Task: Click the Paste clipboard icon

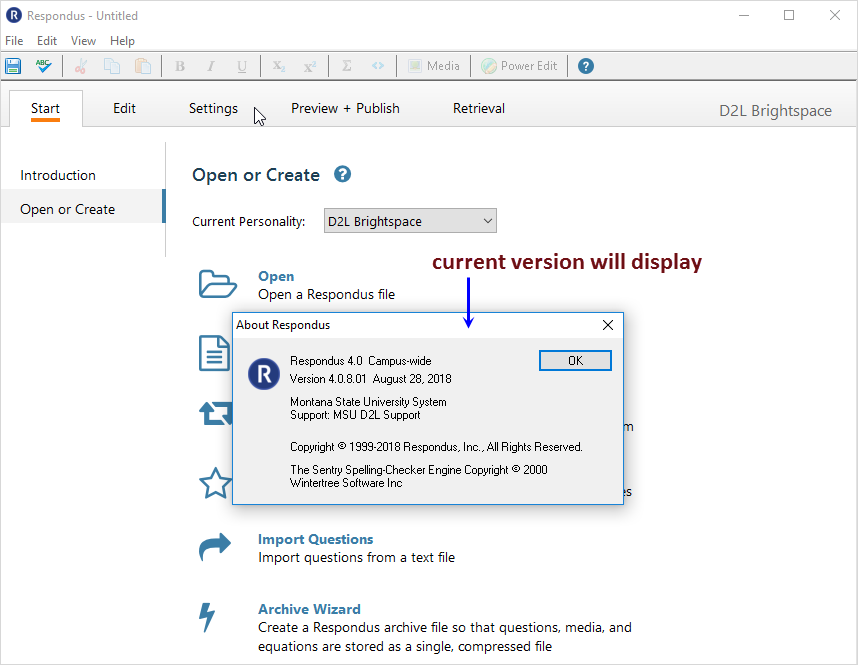Action: [143, 66]
